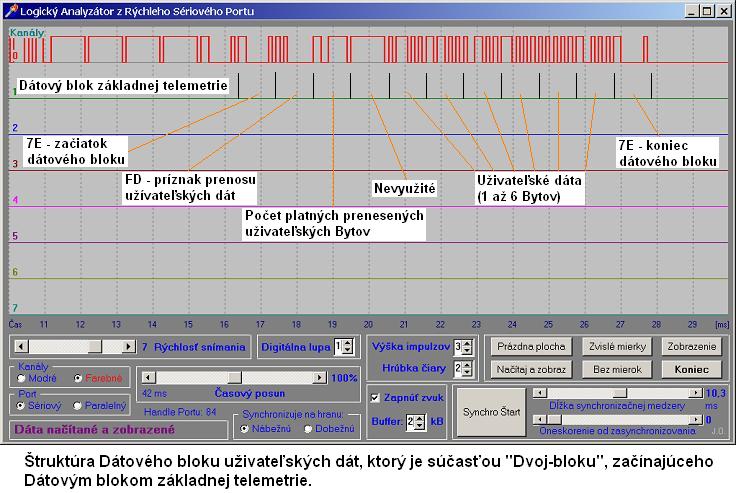Screen dimensions: 736x493
Task: Click left arrow of Rýchlosť snímania scrollbar
Action: coord(22,347)
